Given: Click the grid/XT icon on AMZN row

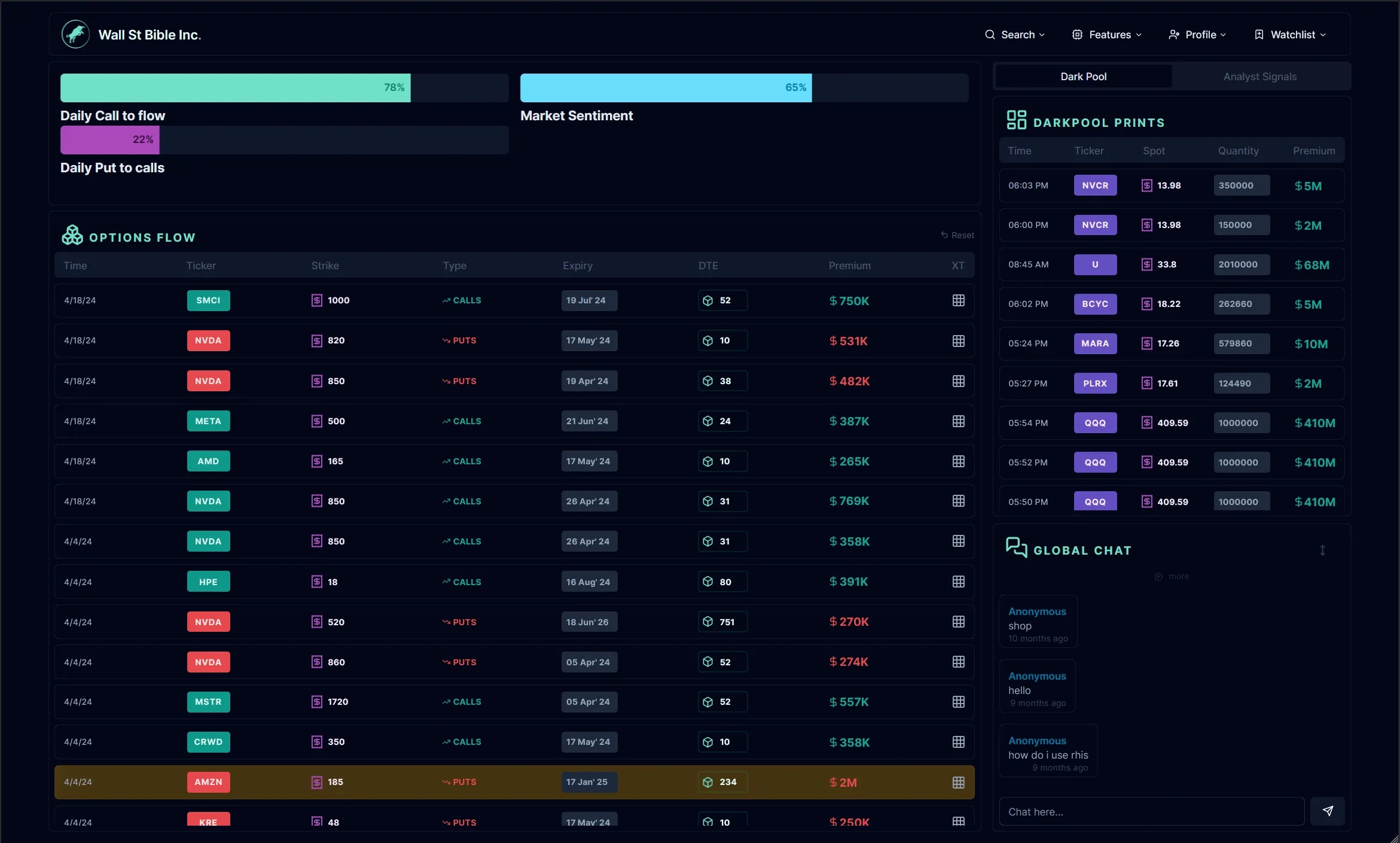Looking at the screenshot, I should [958, 781].
